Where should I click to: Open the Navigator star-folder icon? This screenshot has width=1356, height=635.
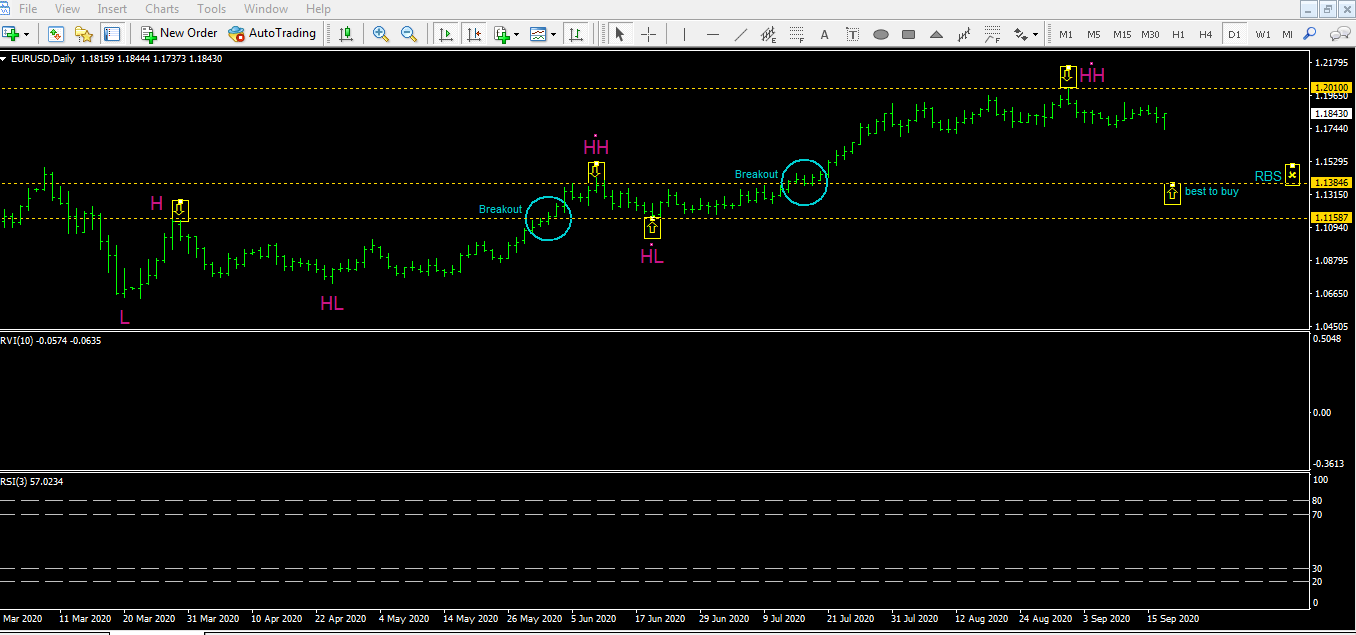click(x=84, y=34)
